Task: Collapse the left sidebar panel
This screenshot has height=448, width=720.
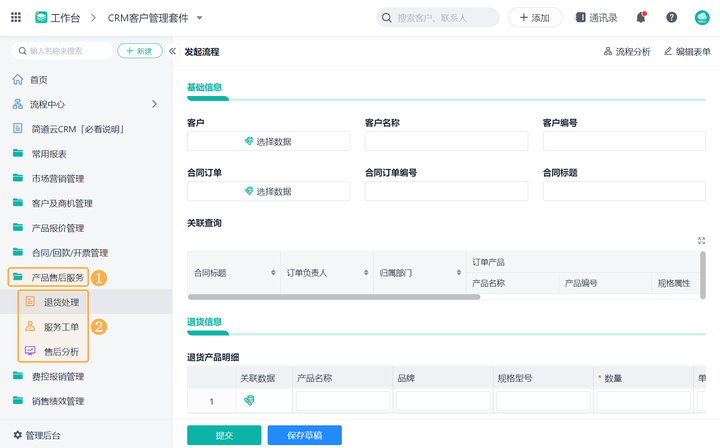Action: (x=172, y=51)
